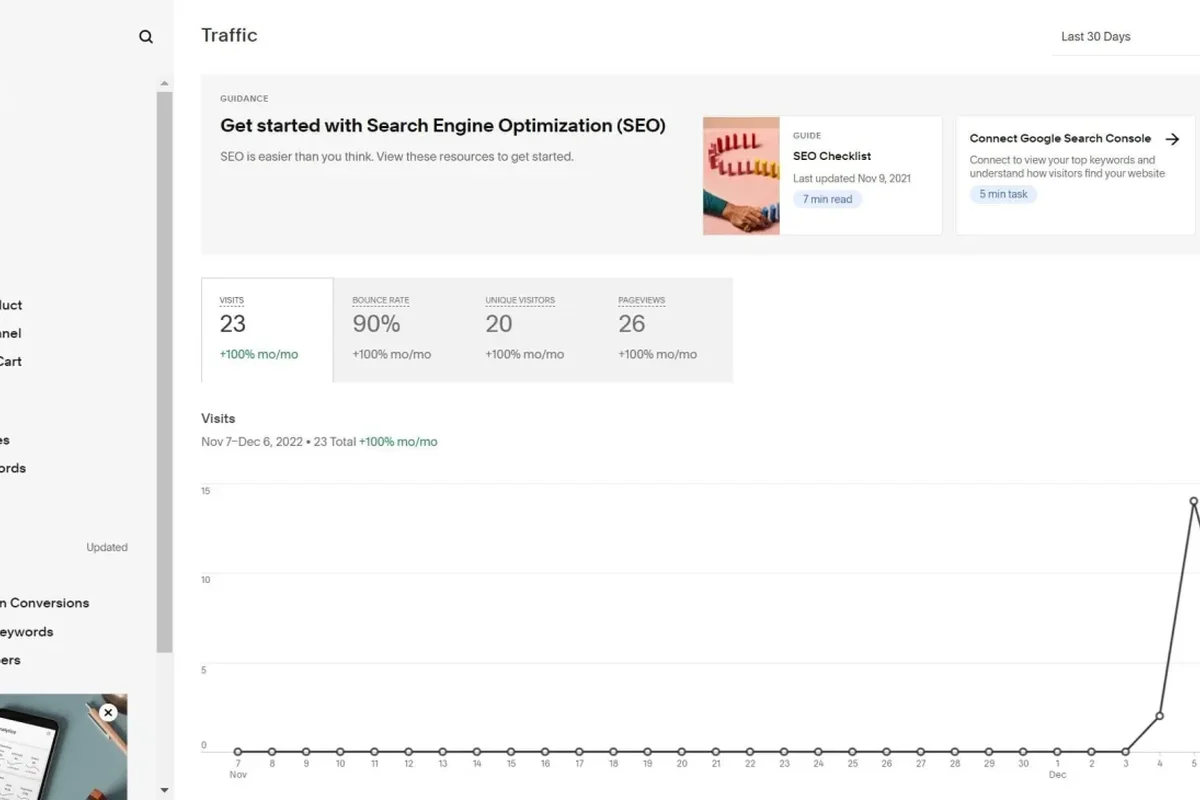Open the Pageviews metric tab
This screenshot has width=1200, height=800.
[x=666, y=330]
